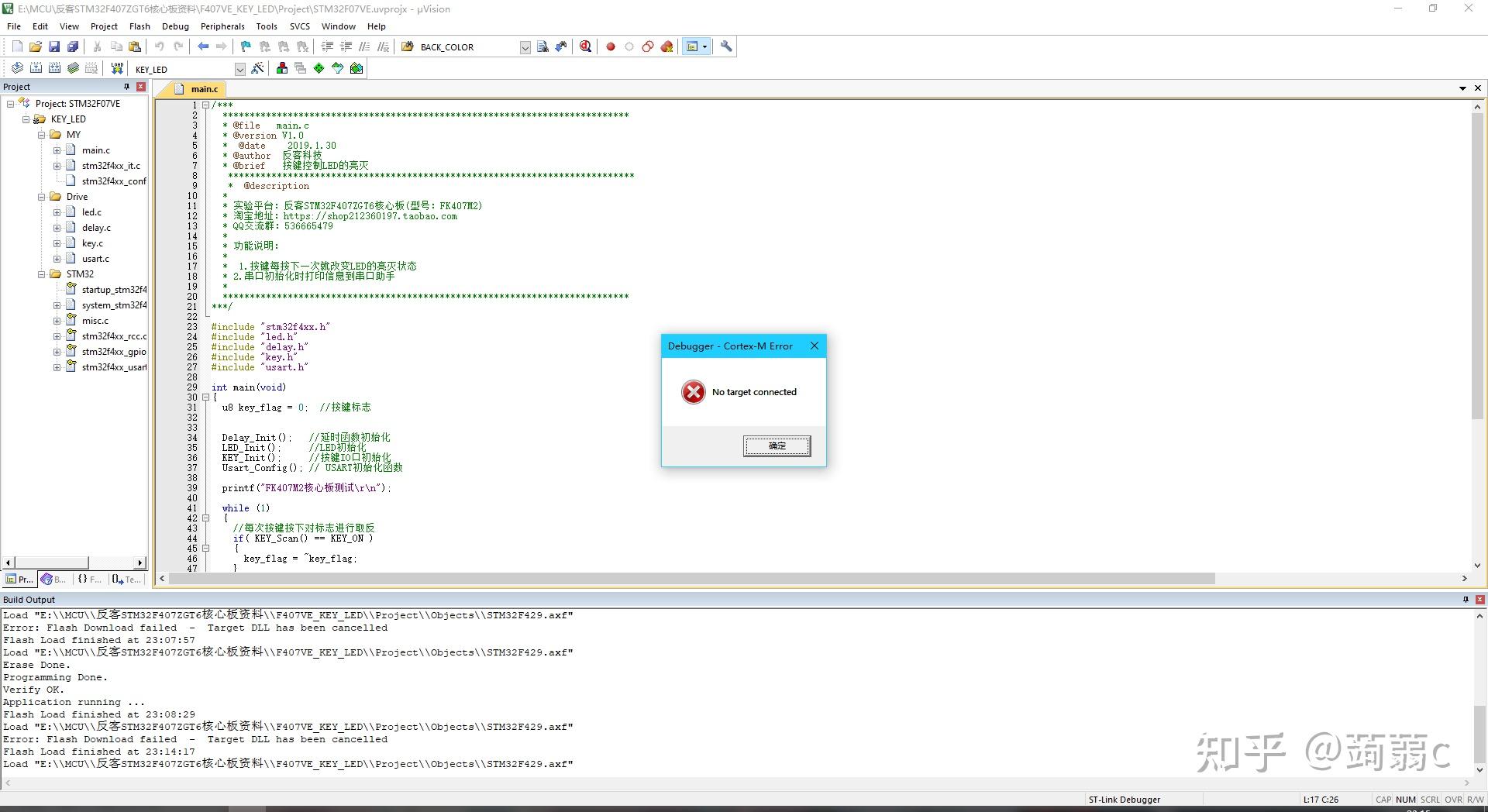Open the Peripherals menu
The width and height of the screenshot is (1488, 812).
tap(222, 26)
